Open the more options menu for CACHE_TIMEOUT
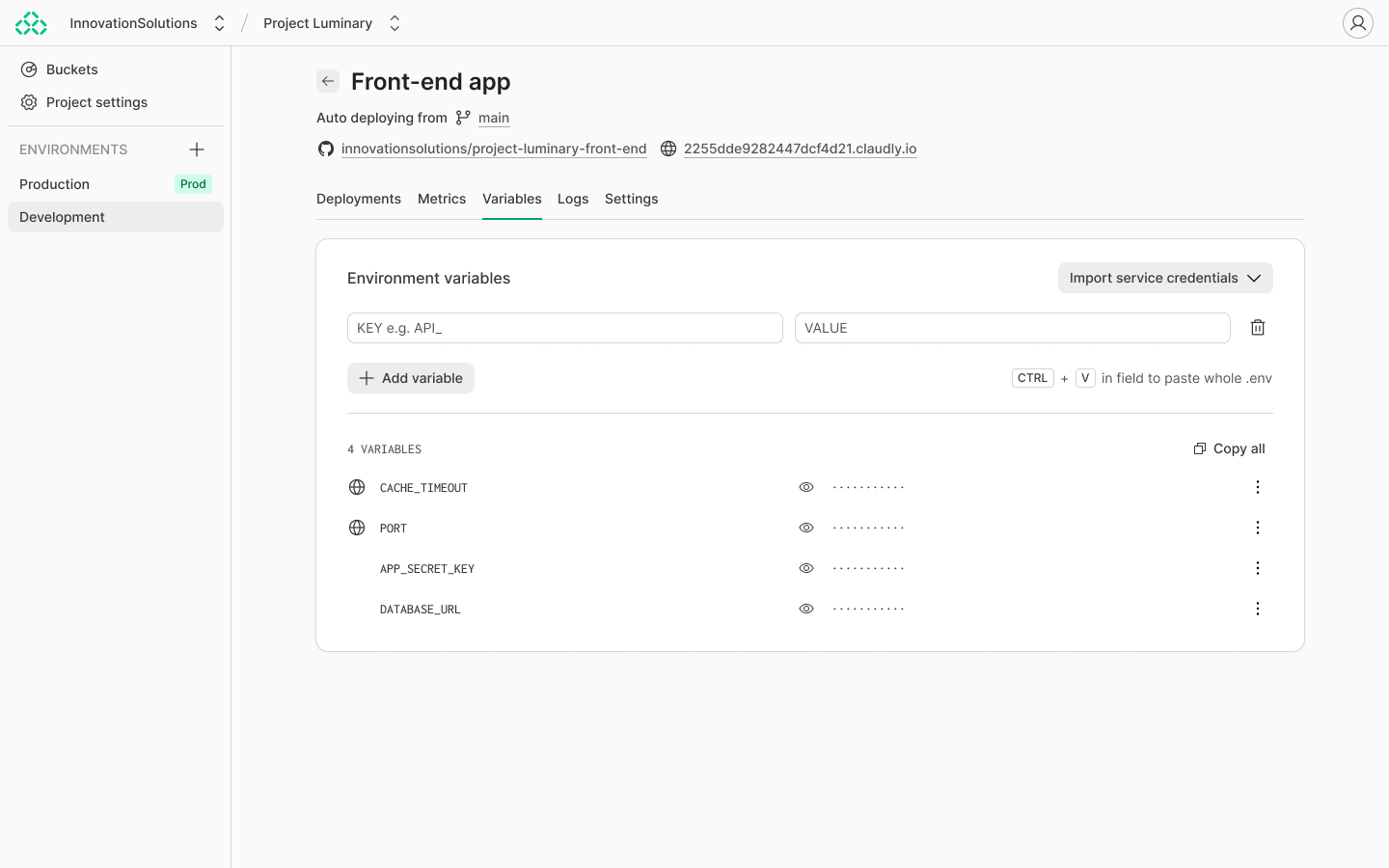 (1258, 487)
